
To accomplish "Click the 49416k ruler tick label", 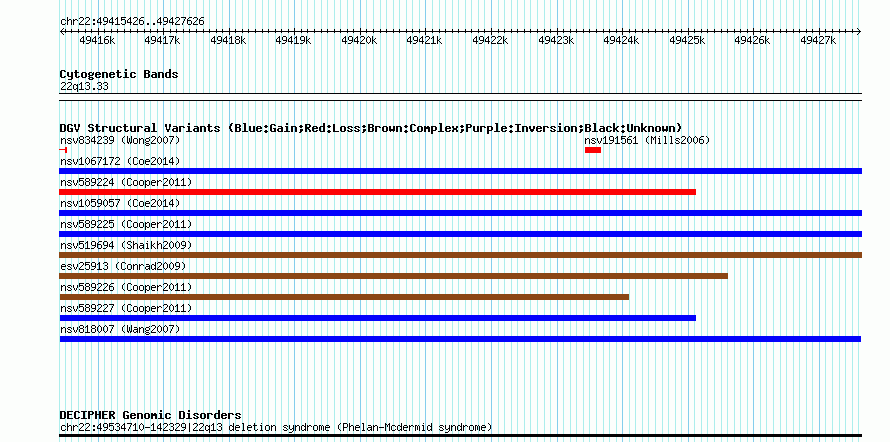I will click(97, 40).
